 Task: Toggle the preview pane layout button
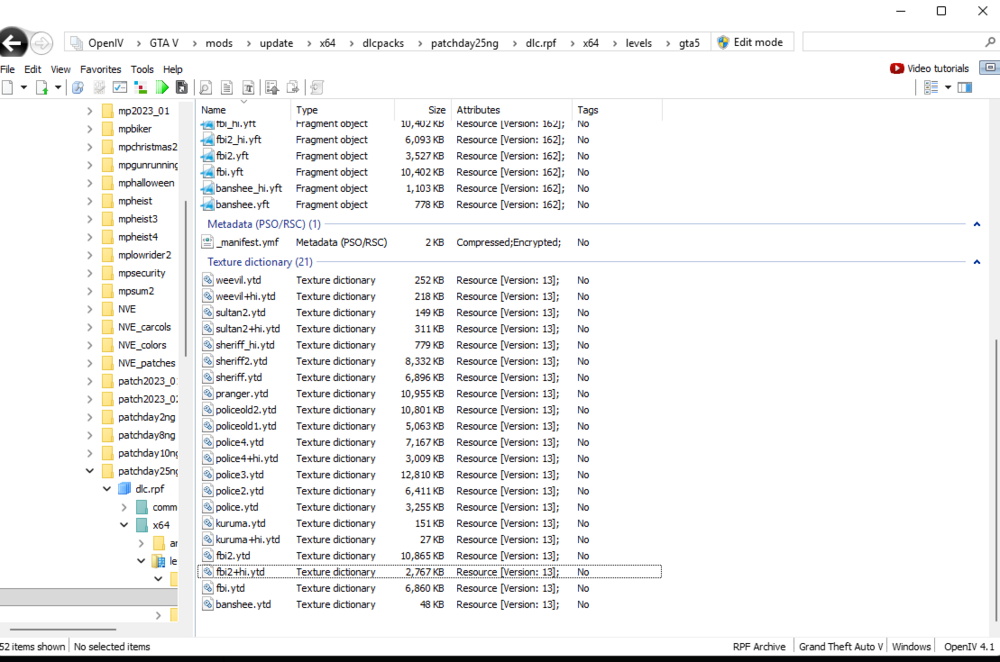pos(965,87)
